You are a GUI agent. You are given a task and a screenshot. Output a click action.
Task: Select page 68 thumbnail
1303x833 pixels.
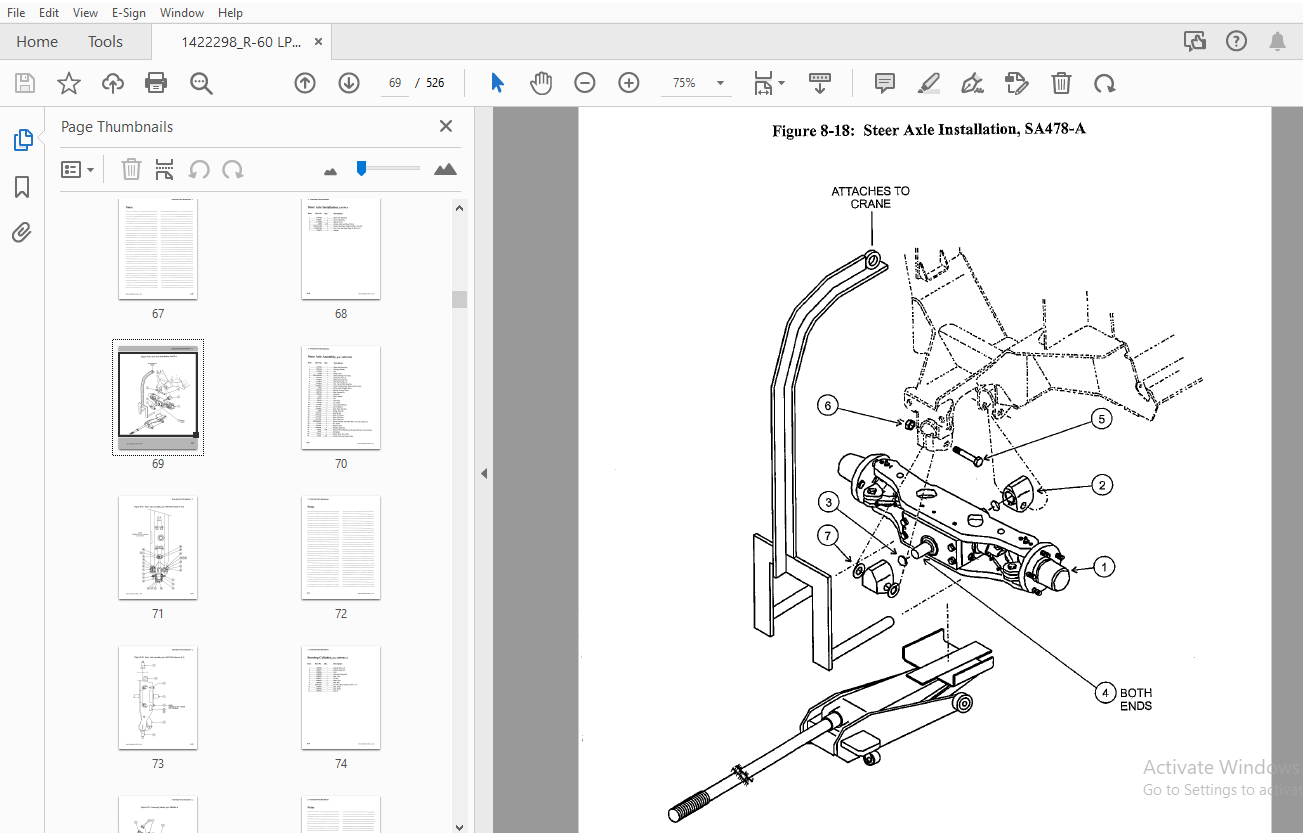341,249
